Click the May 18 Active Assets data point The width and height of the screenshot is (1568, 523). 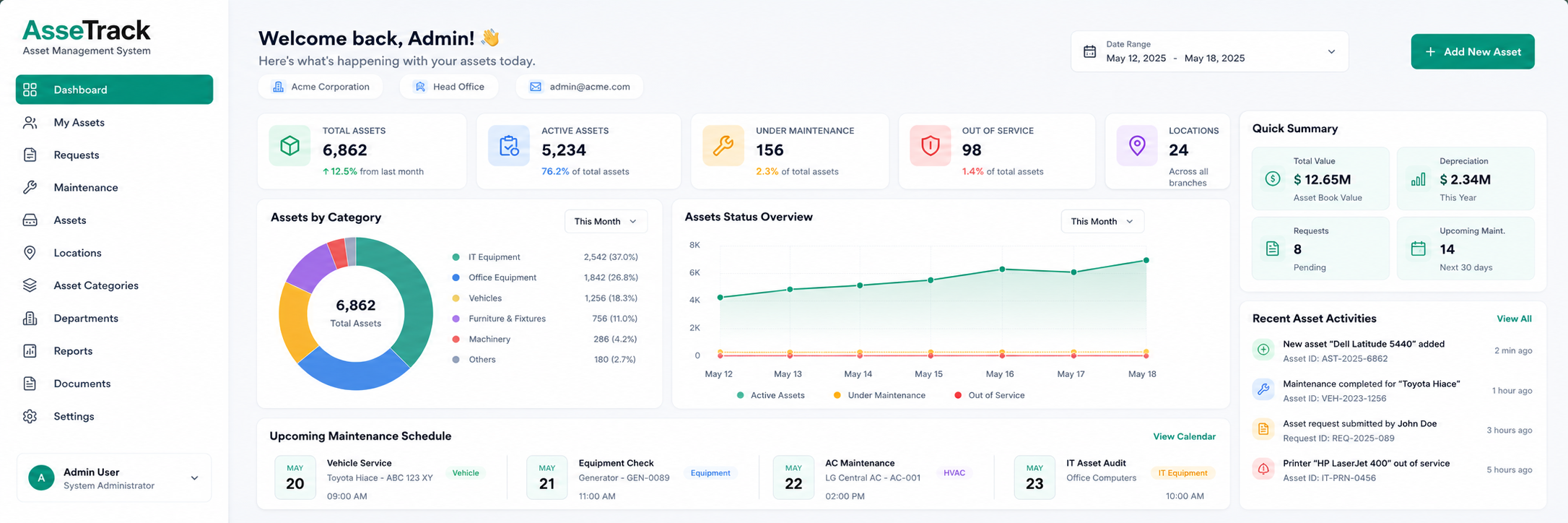point(1146,260)
